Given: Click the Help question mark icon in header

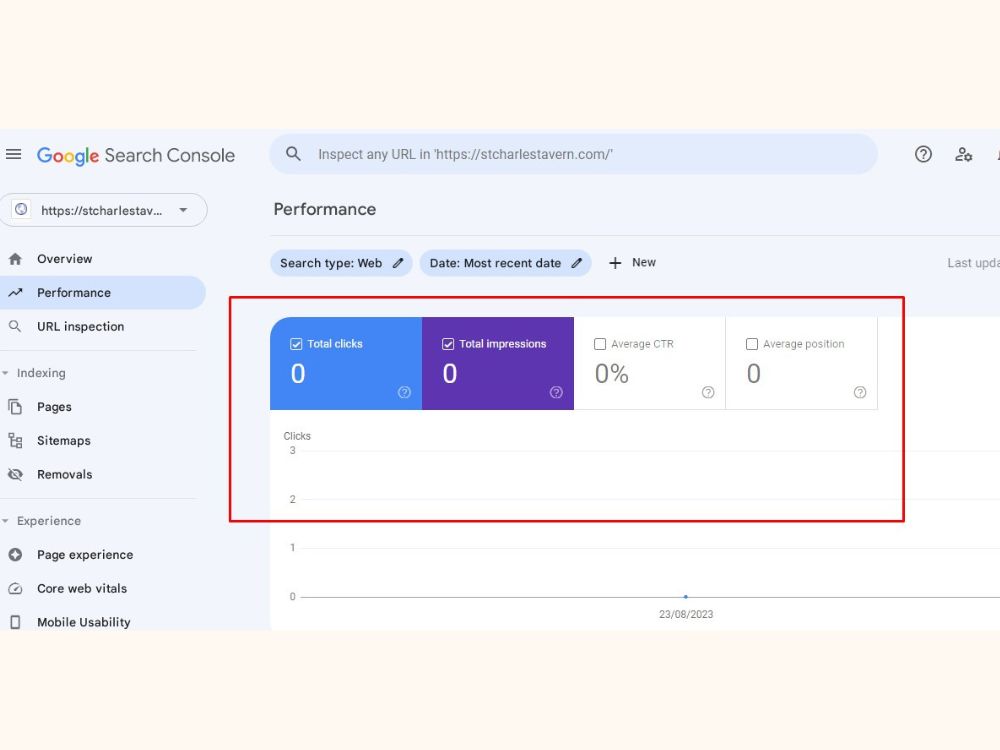Looking at the screenshot, I should pos(923,154).
